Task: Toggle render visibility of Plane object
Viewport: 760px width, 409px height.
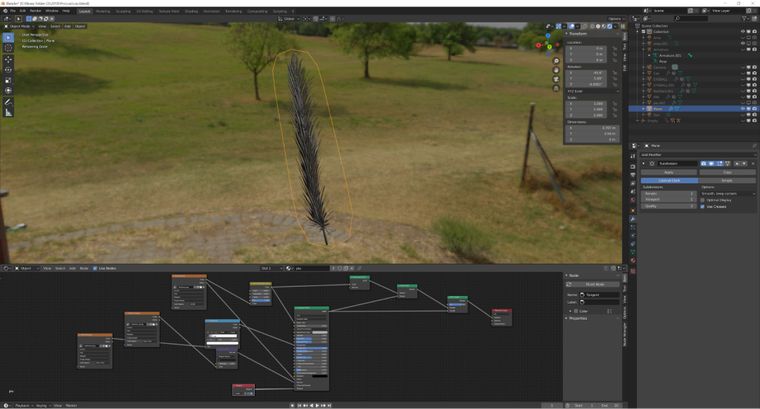Action: pyautogui.click(x=754, y=109)
